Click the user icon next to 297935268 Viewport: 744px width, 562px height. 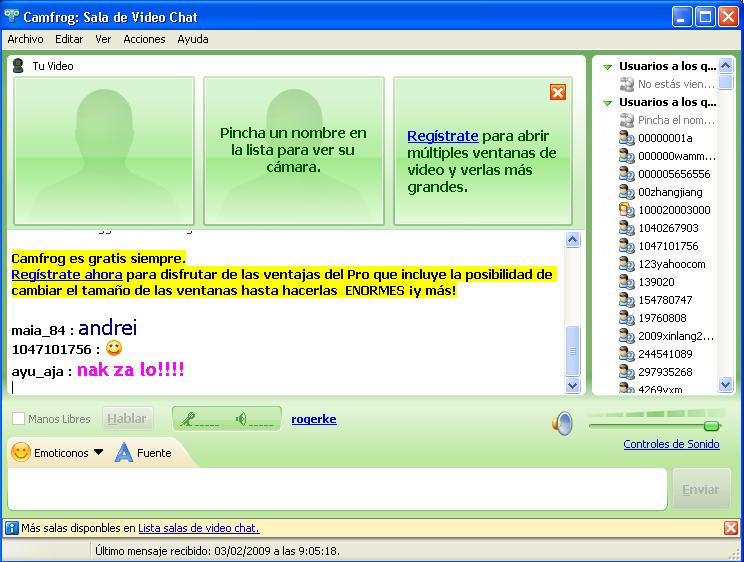626,372
